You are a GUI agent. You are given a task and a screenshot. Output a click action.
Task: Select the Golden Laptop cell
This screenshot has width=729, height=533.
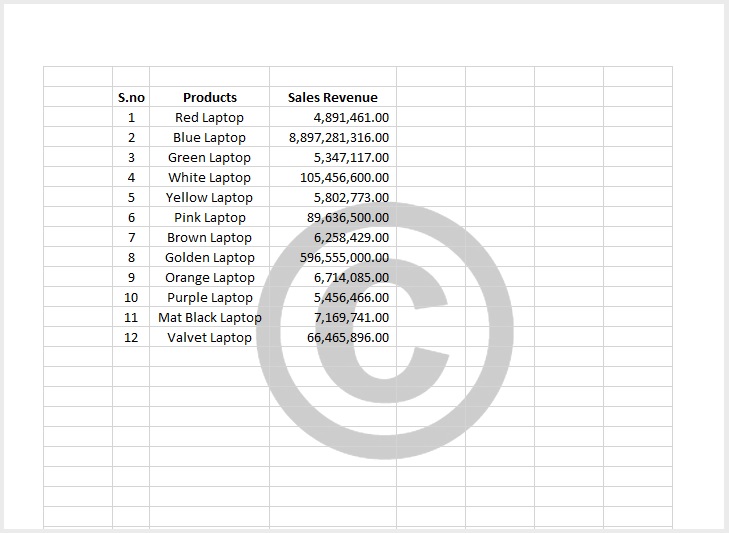210,257
